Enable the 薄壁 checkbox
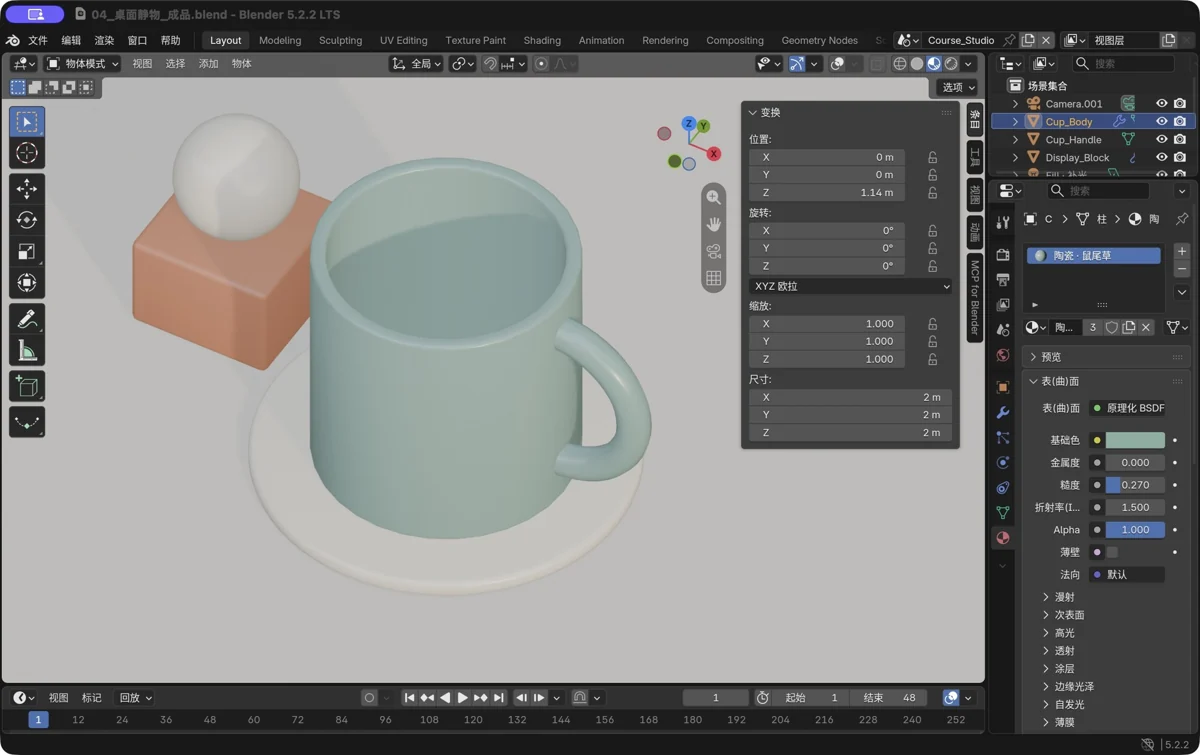The width and height of the screenshot is (1200, 755). pyautogui.click(x=1112, y=552)
